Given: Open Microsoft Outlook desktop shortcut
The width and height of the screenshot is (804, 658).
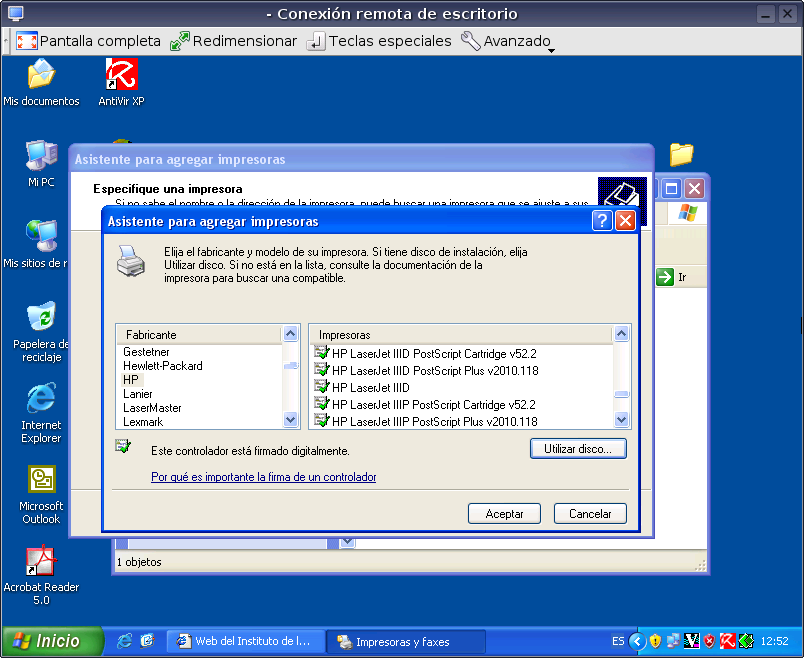Looking at the screenshot, I should point(41,494).
